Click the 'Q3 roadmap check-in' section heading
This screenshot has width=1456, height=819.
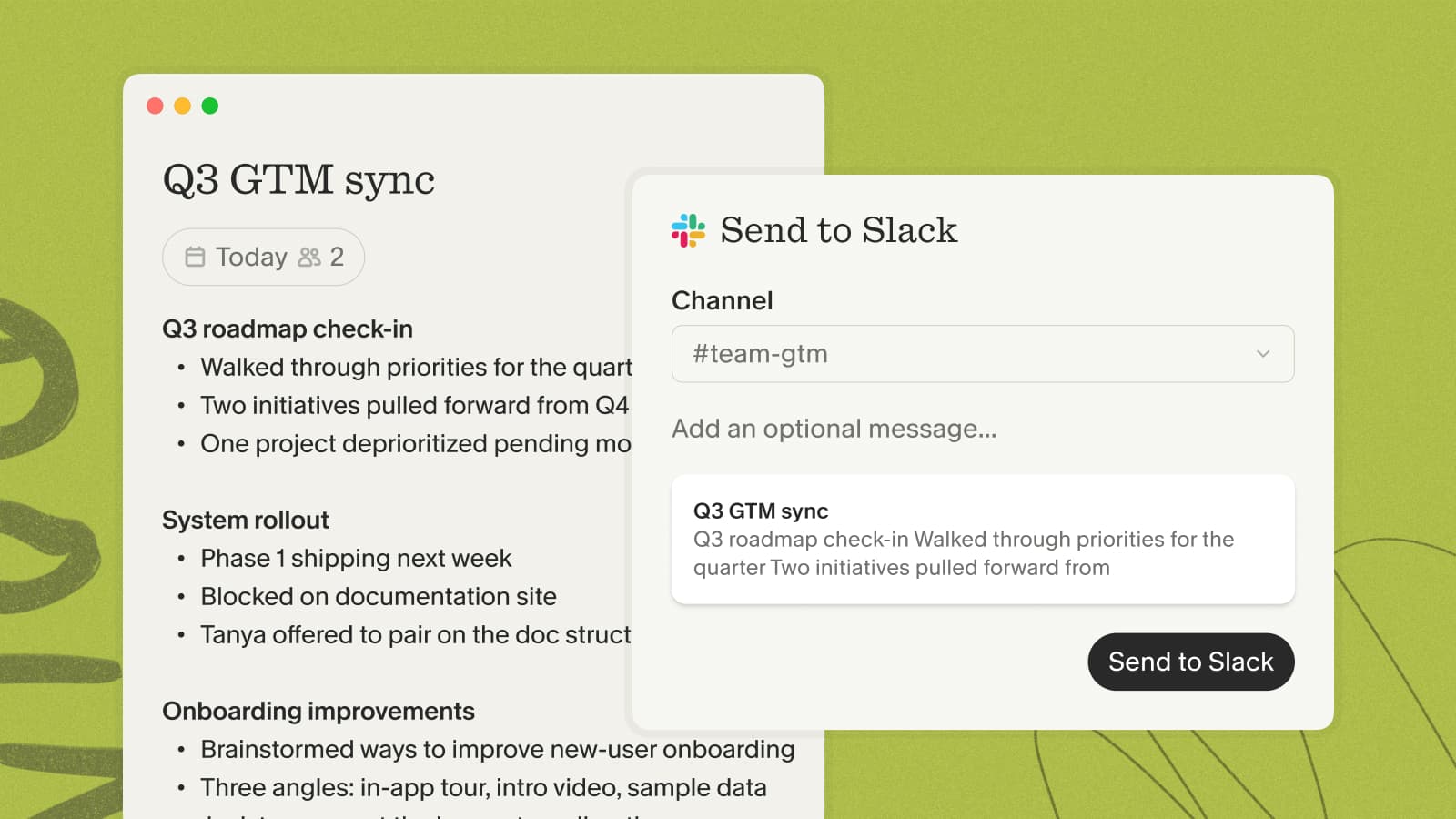click(x=288, y=329)
